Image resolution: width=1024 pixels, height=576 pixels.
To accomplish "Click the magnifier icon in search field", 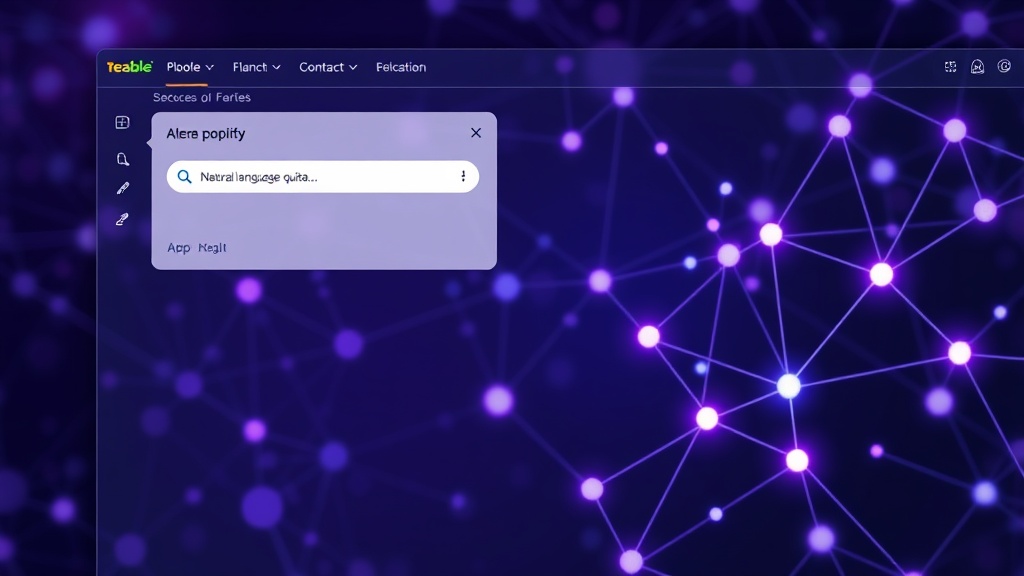I will click(x=184, y=177).
